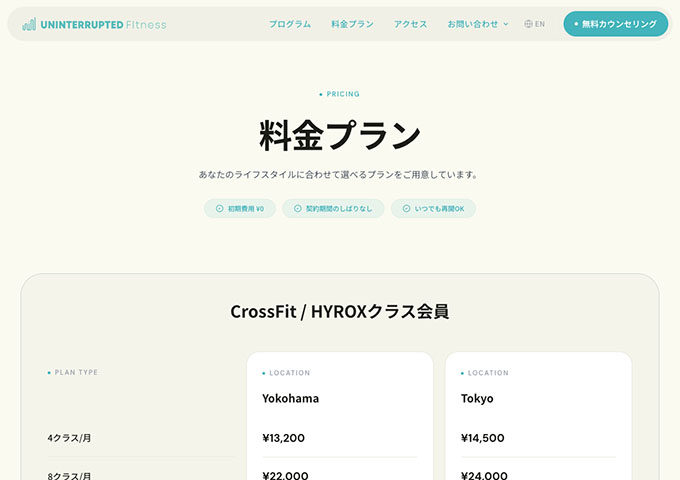Click the check icon on いつでも再開OK
The image size is (680, 480).
pyautogui.click(x=406, y=209)
